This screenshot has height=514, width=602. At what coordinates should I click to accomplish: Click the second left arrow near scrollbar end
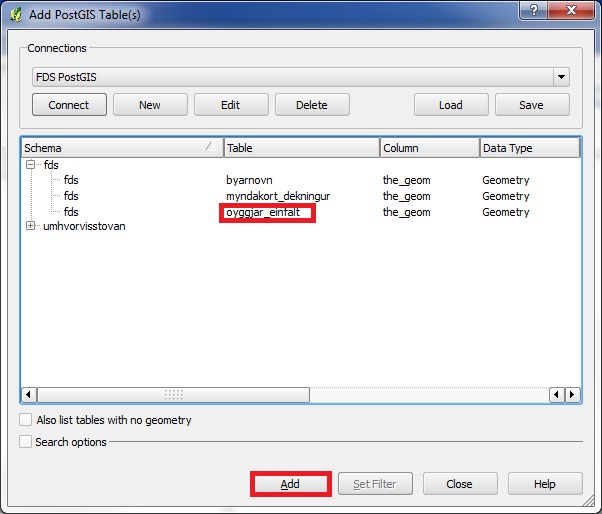point(557,395)
